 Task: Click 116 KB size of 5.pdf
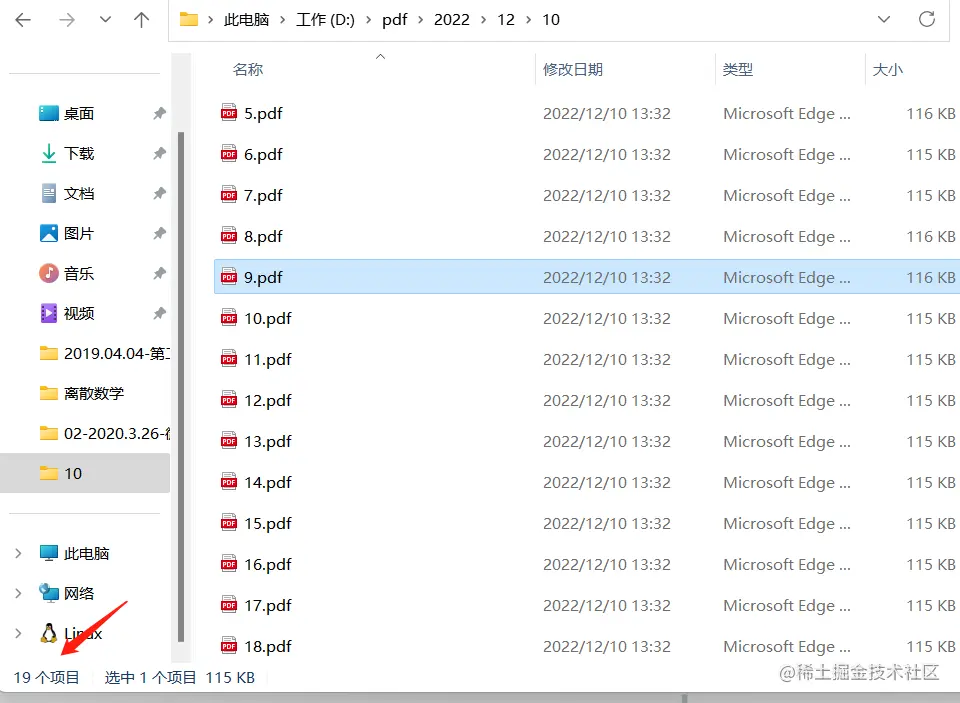(931, 113)
